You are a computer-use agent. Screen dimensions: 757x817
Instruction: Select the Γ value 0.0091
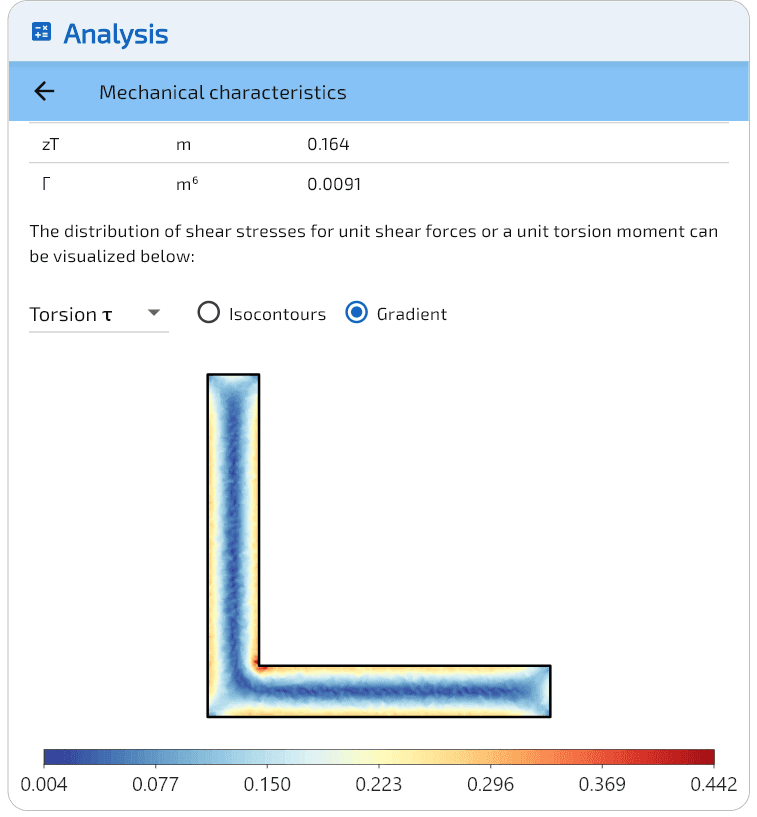[x=334, y=185]
